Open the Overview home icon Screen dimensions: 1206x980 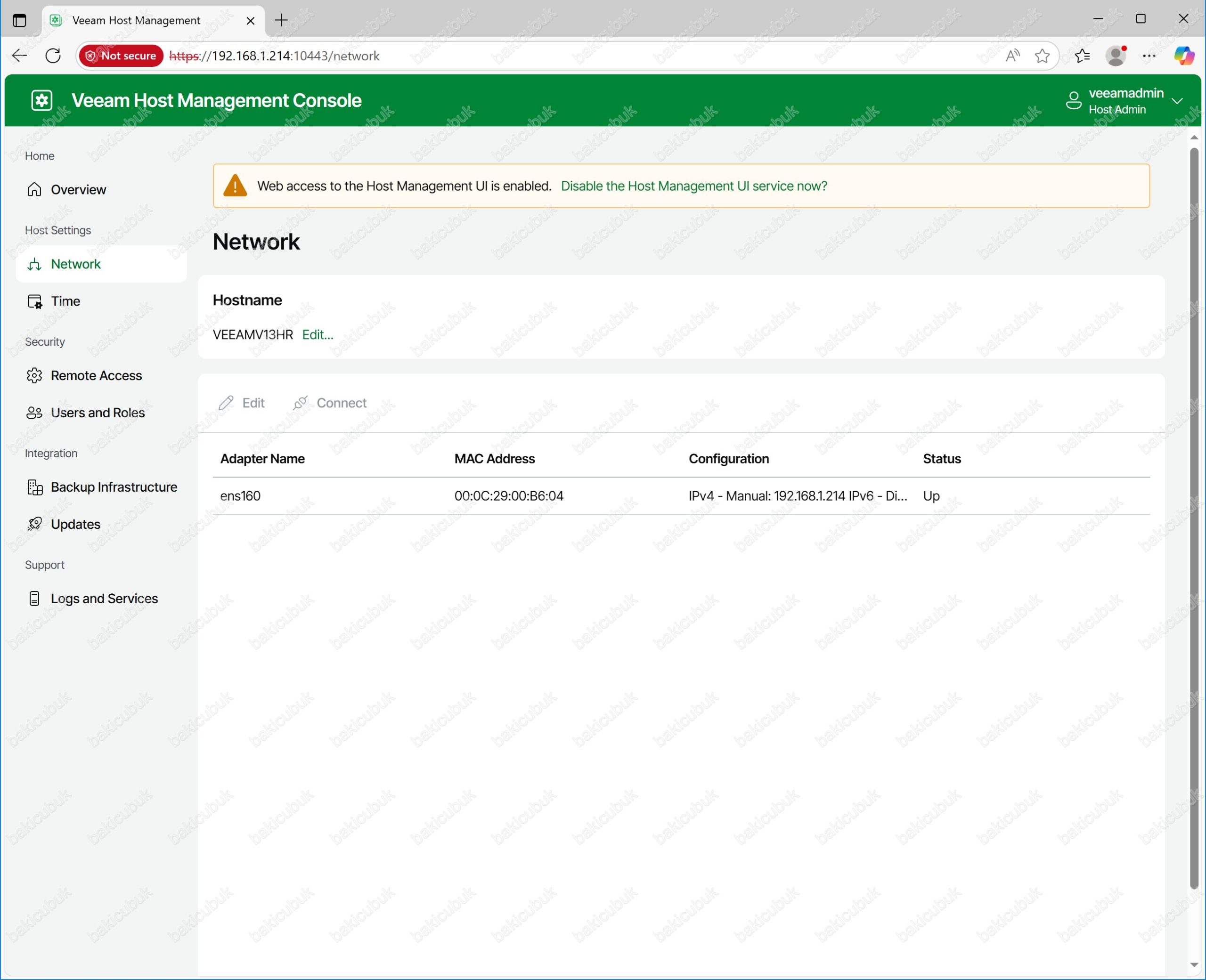coord(34,189)
